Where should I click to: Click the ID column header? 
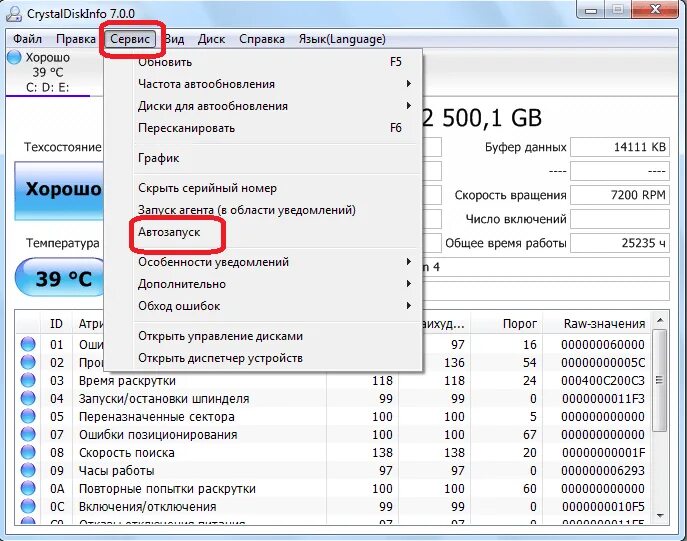(x=57, y=324)
